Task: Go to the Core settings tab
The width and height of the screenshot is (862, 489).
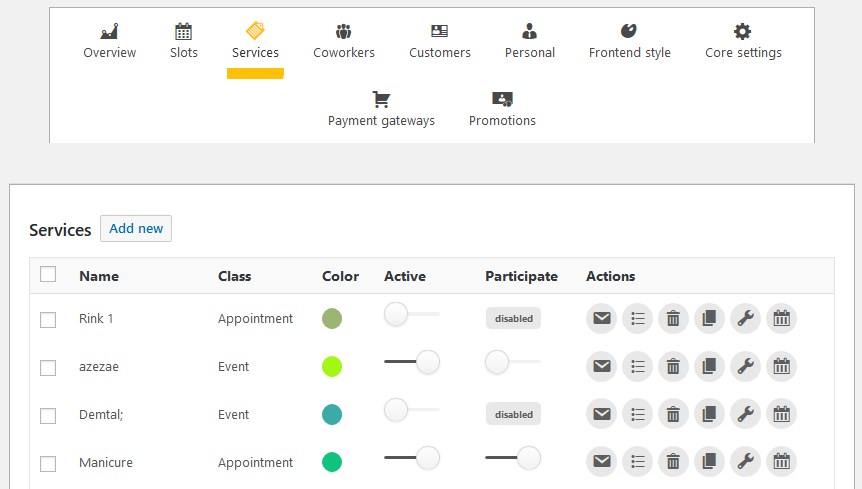Action: tap(743, 41)
